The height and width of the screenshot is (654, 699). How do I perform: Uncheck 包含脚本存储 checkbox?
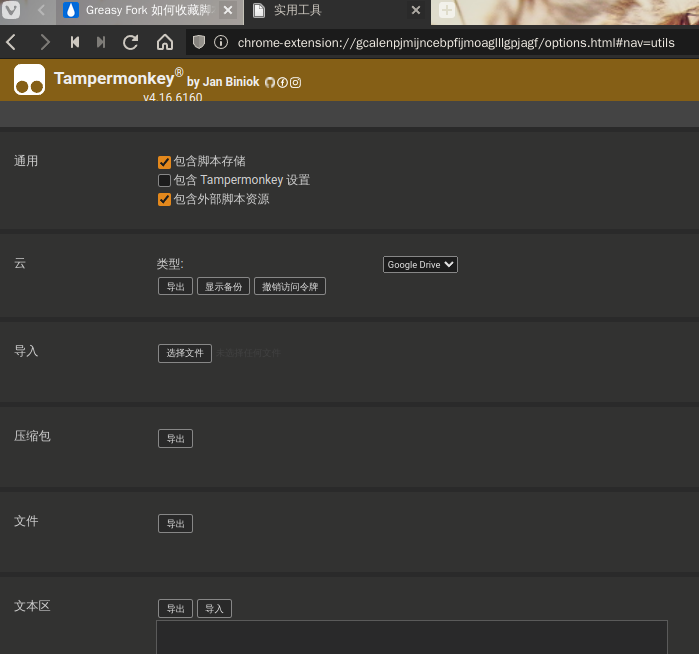click(165, 161)
